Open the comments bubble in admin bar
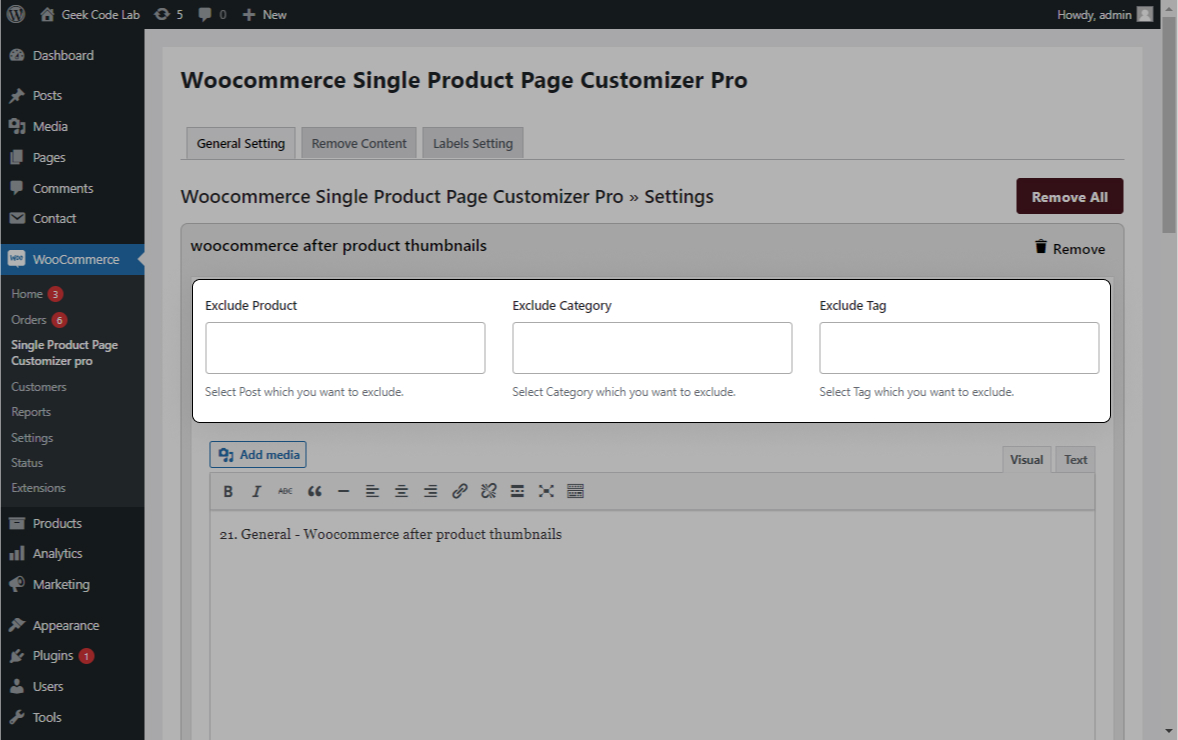The height and width of the screenshot is (740, 1178). pos(212,14)
